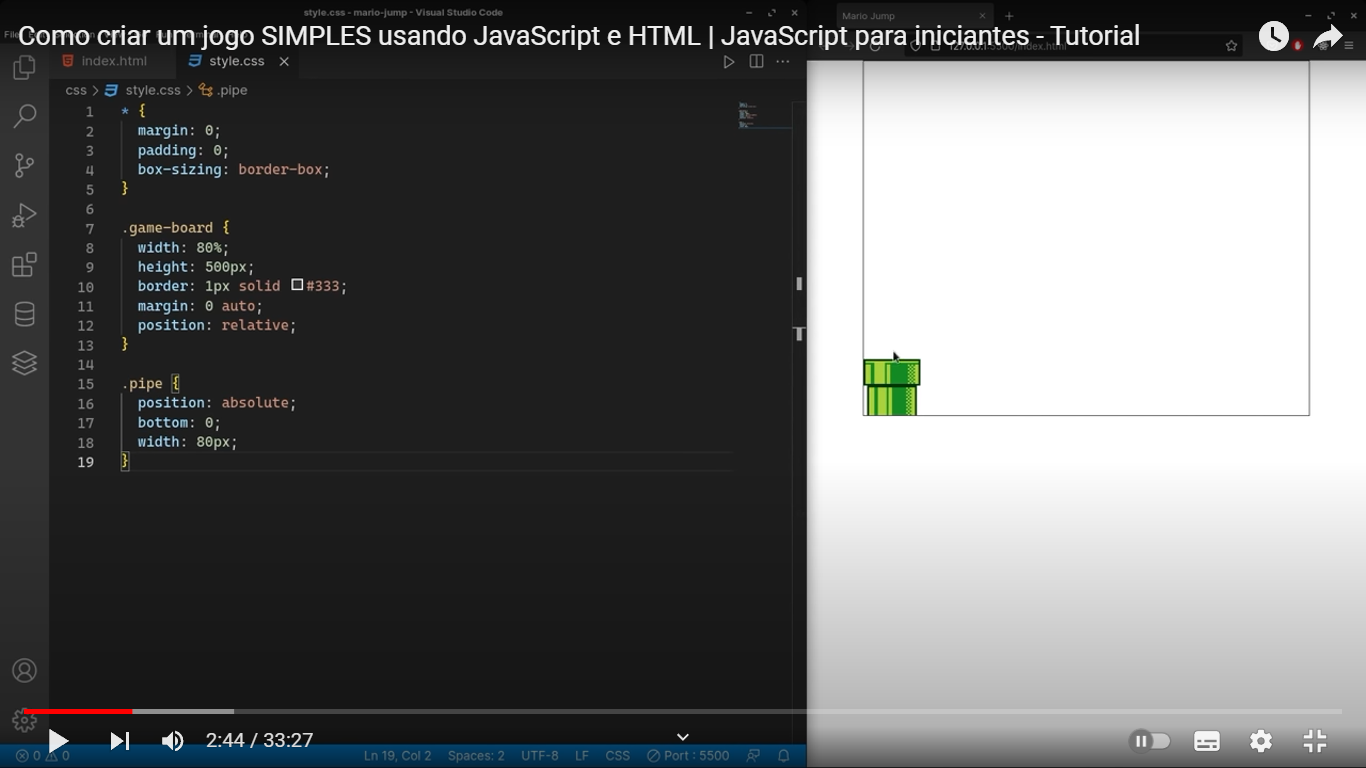The height and width of the screenshot is (768, 1366).
Task: Expand the .pipe breadcrumb symbol
Action: coord(223,90)
